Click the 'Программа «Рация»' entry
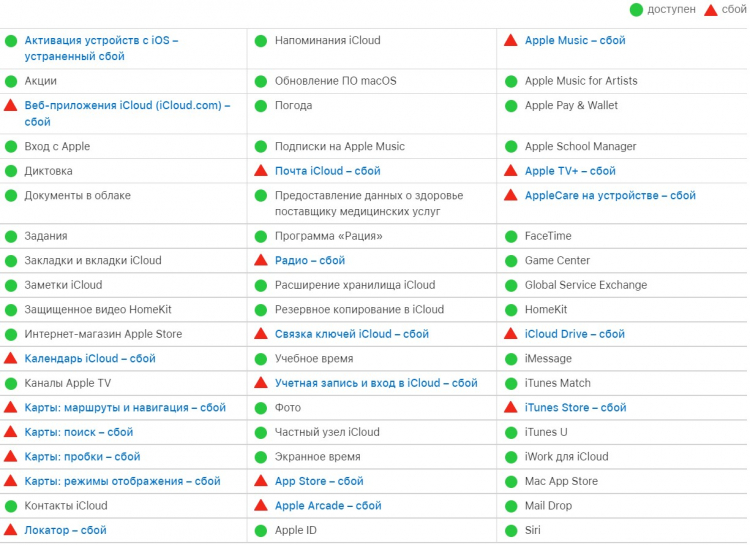The width and height of the screenshot is (750, 545). [329, 236]
